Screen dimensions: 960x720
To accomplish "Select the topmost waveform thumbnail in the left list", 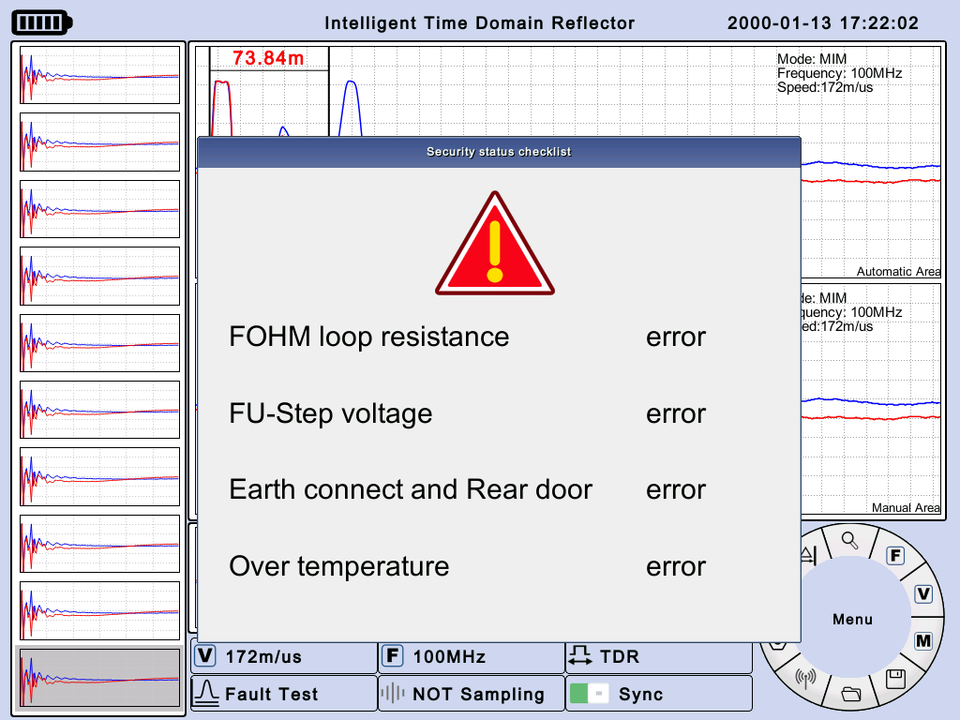I will (100, 75).
